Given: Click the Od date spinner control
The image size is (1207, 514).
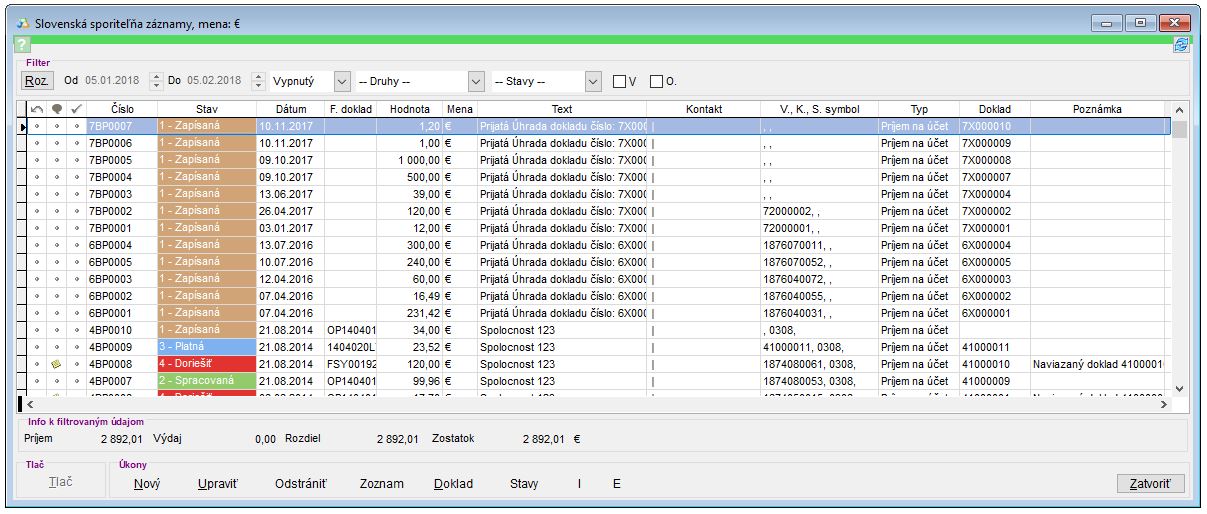Looking at the screenshot, I should (155, 81).
